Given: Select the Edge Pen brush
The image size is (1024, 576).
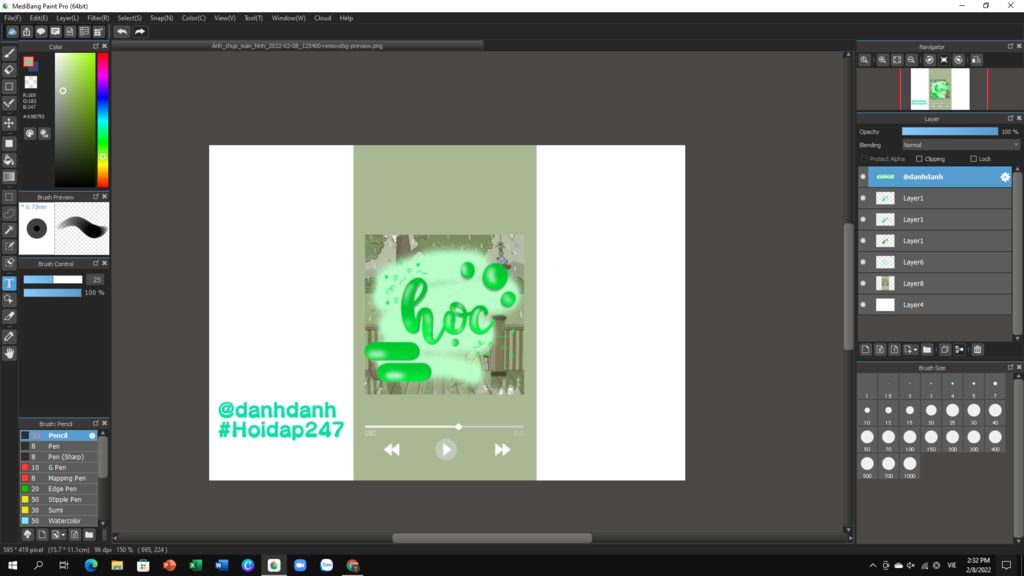Looking at the screenshot, I should tap(59, 489).
